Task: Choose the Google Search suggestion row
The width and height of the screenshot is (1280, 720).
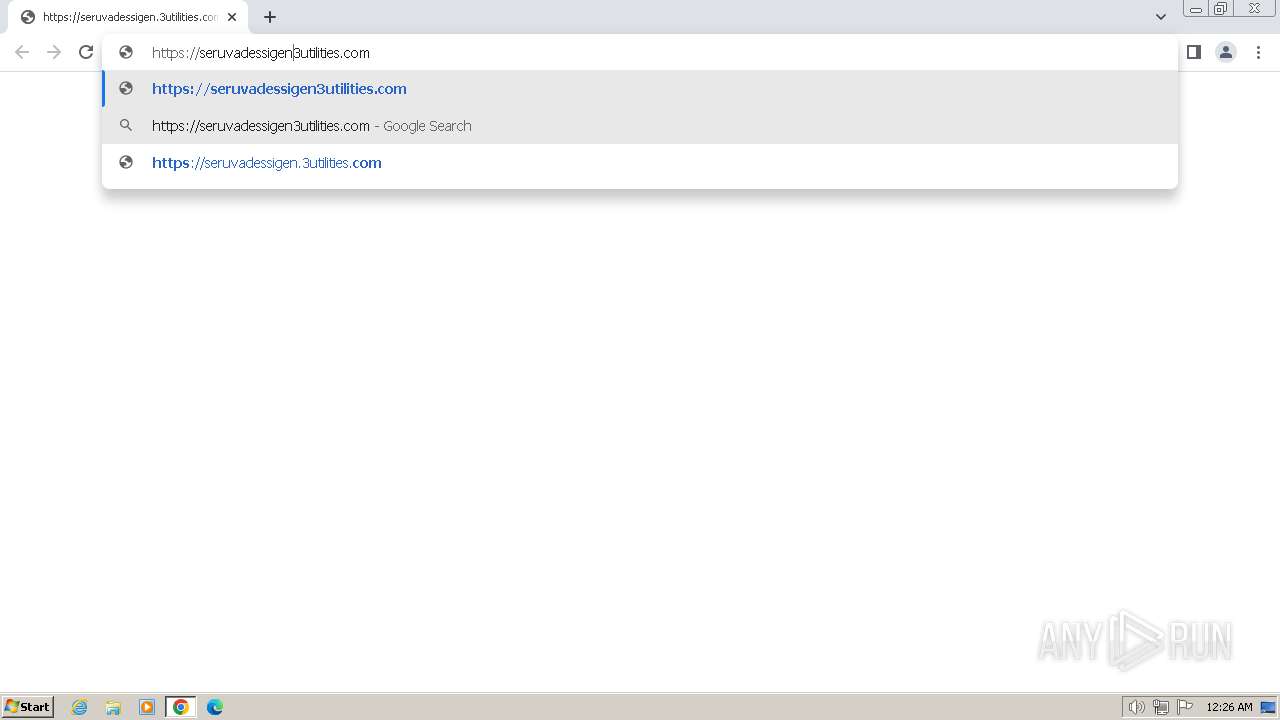Action: 640,126
